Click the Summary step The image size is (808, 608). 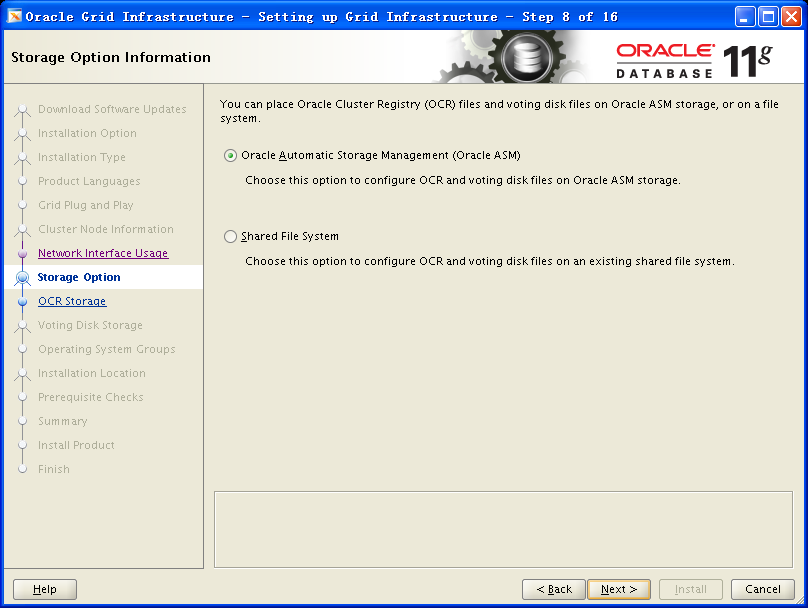coord(62,421)
